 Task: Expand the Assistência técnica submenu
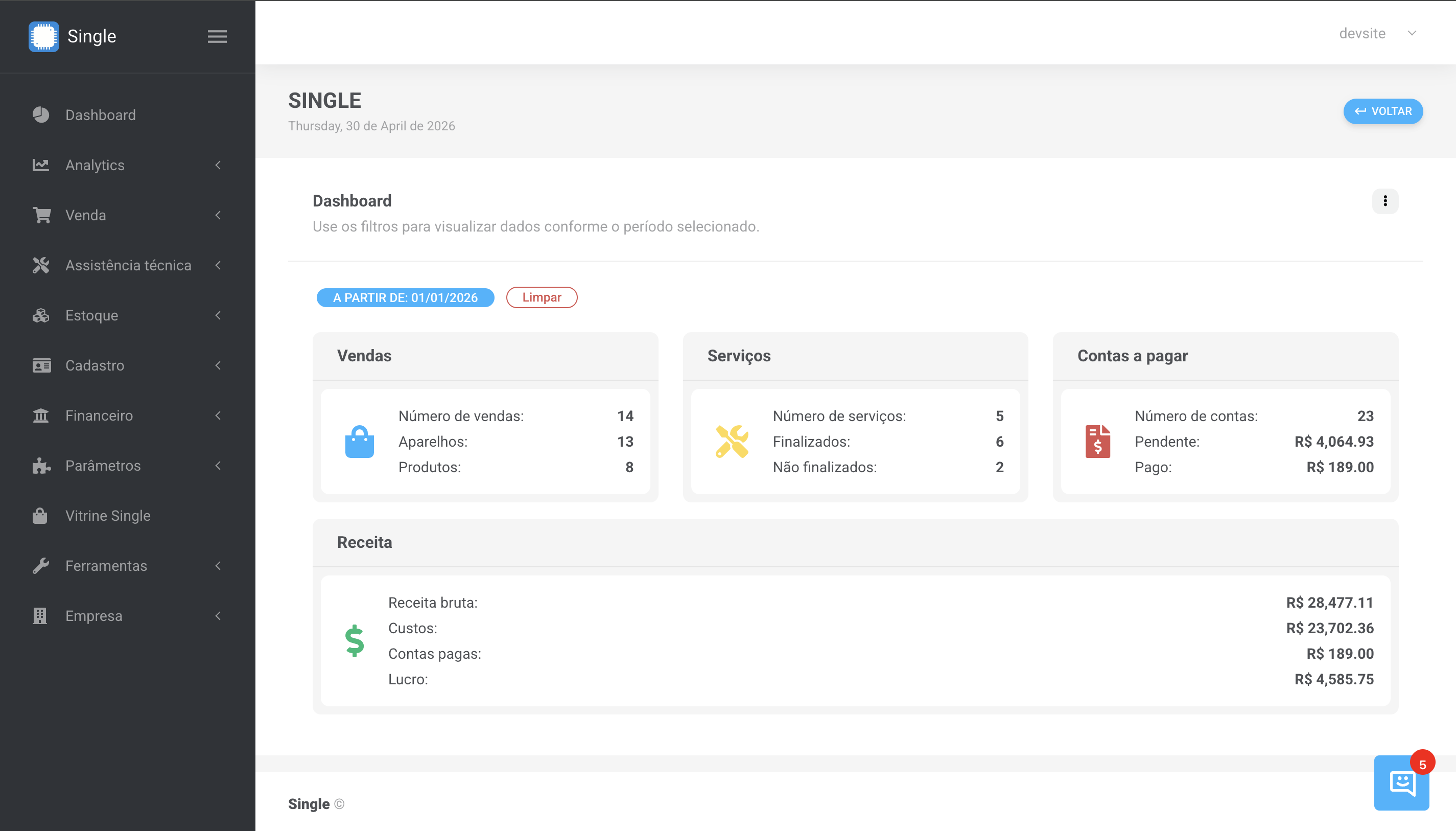pos(128,265)
